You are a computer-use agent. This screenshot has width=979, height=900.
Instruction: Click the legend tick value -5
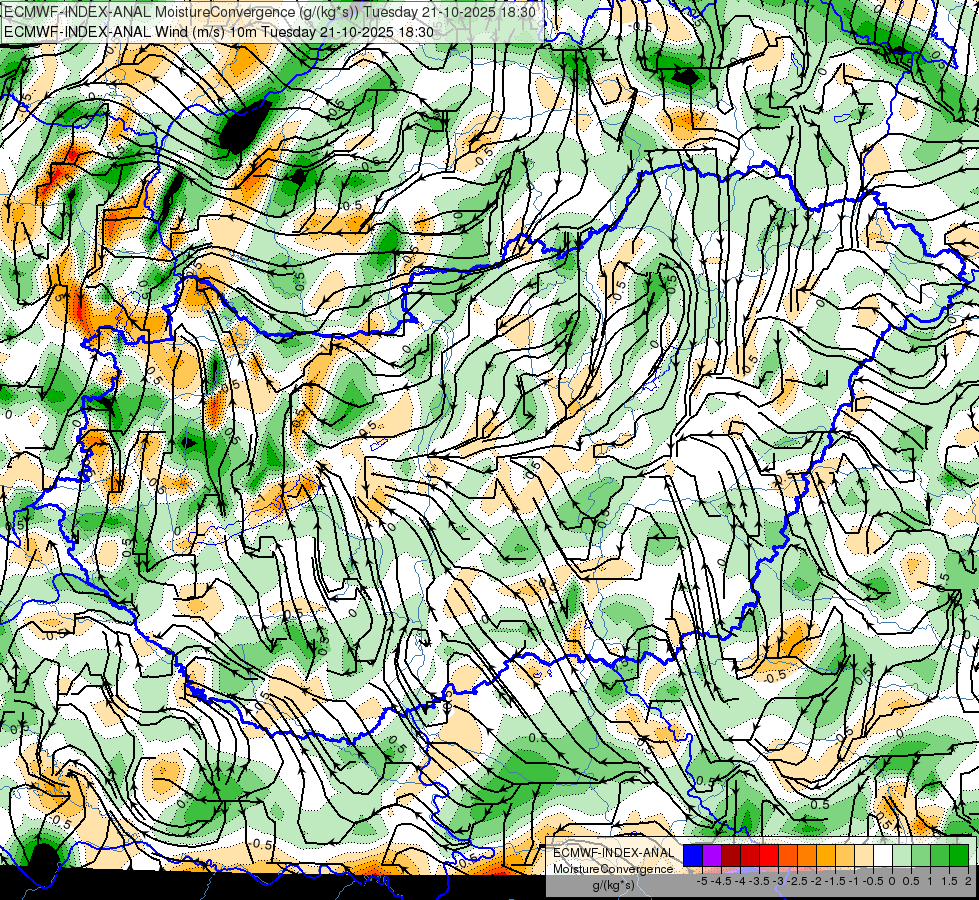[702, 881]
